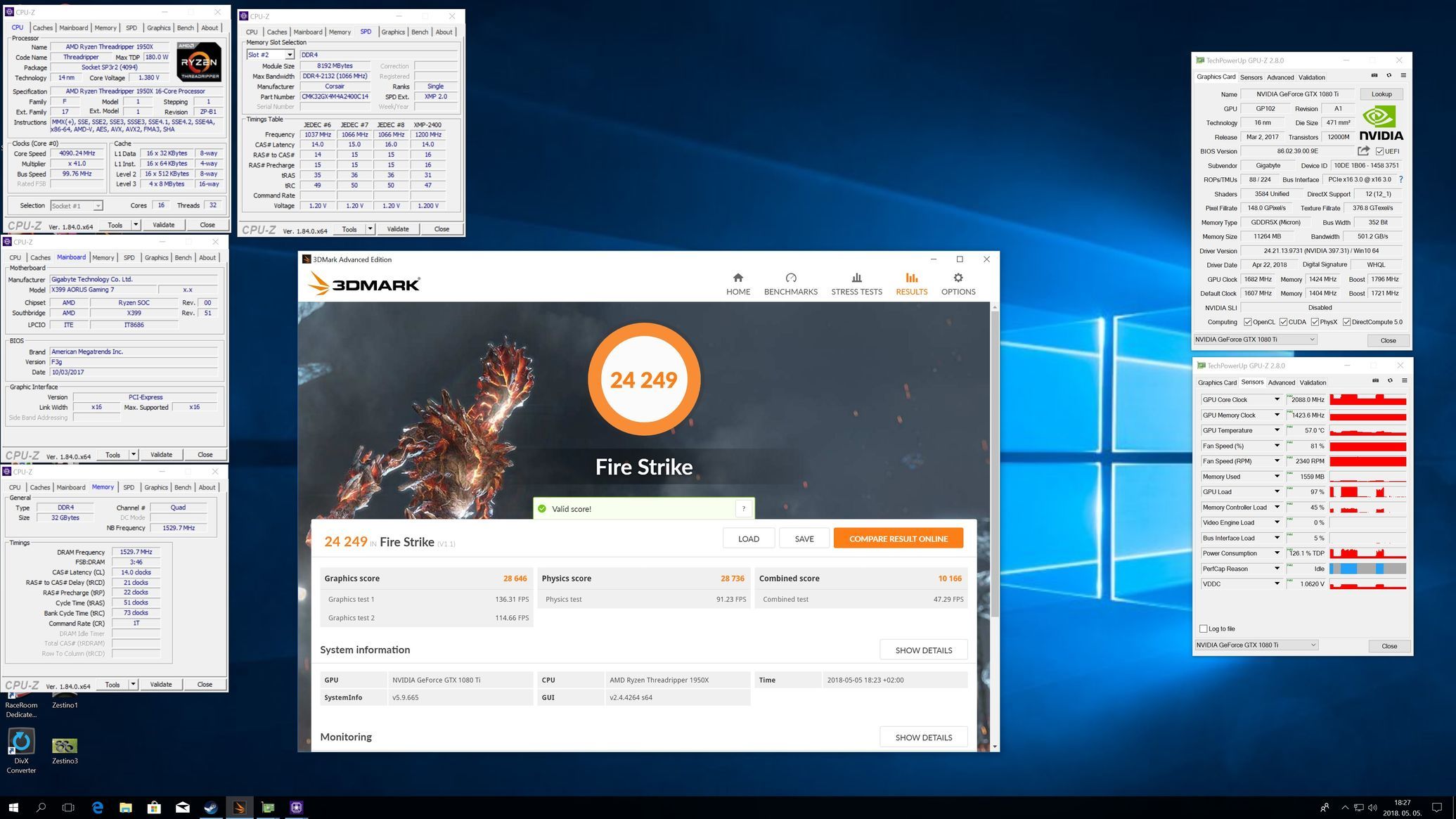Click Bus Interface question mark in GPU-Z

(1400, 179)
